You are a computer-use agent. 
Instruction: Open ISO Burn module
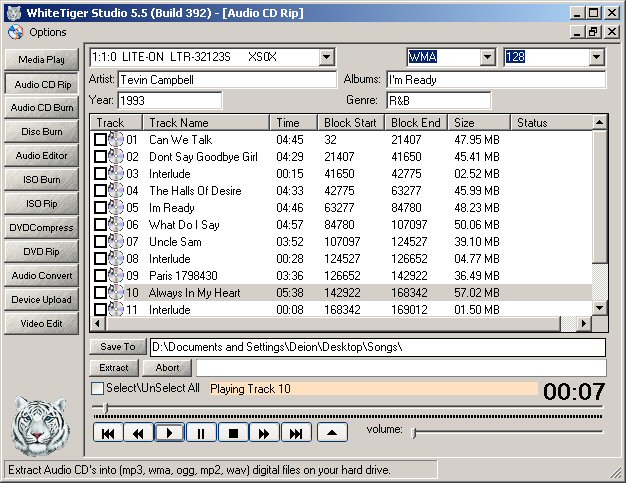(x=42, y=180)
